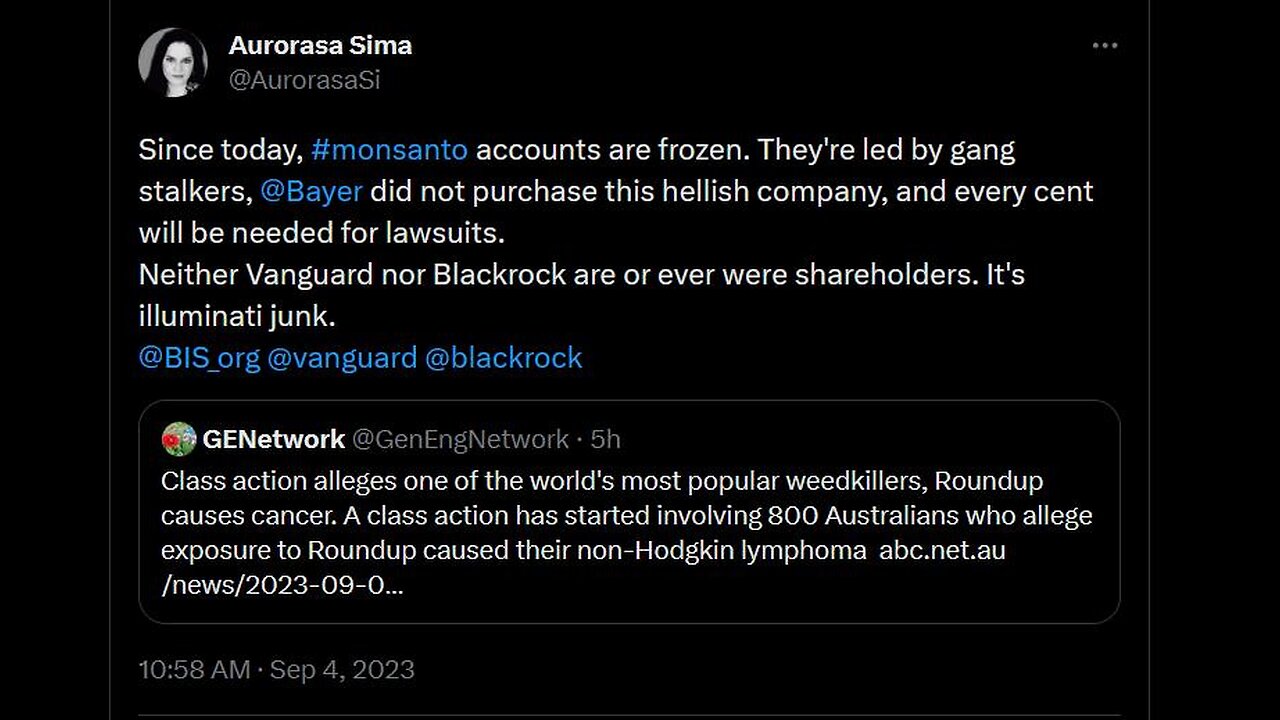The height and width of the screenshot is (720, 1280).
Task: Open the @BIS_org mention
Action: [199, 358]
